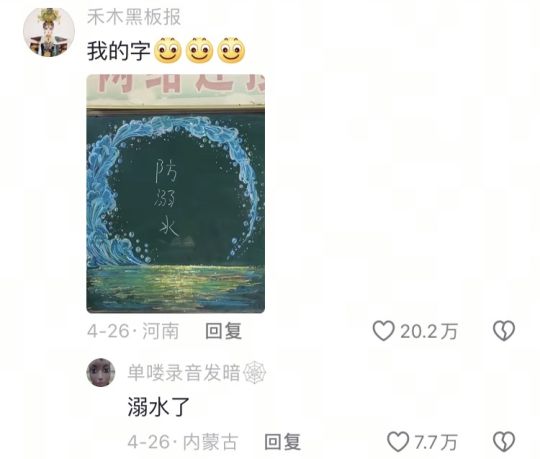Click the 7.7万 like count
Image resolution: width=540 pixels, height=459 pixels.
tap(436, 442)
